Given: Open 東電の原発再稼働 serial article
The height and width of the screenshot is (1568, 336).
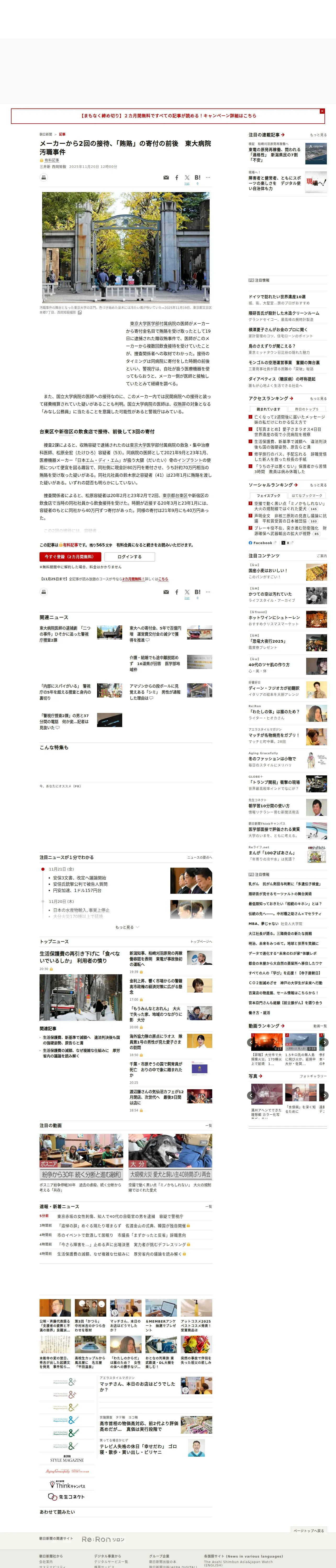Looking at the screenshot, I should pos(275,155).
